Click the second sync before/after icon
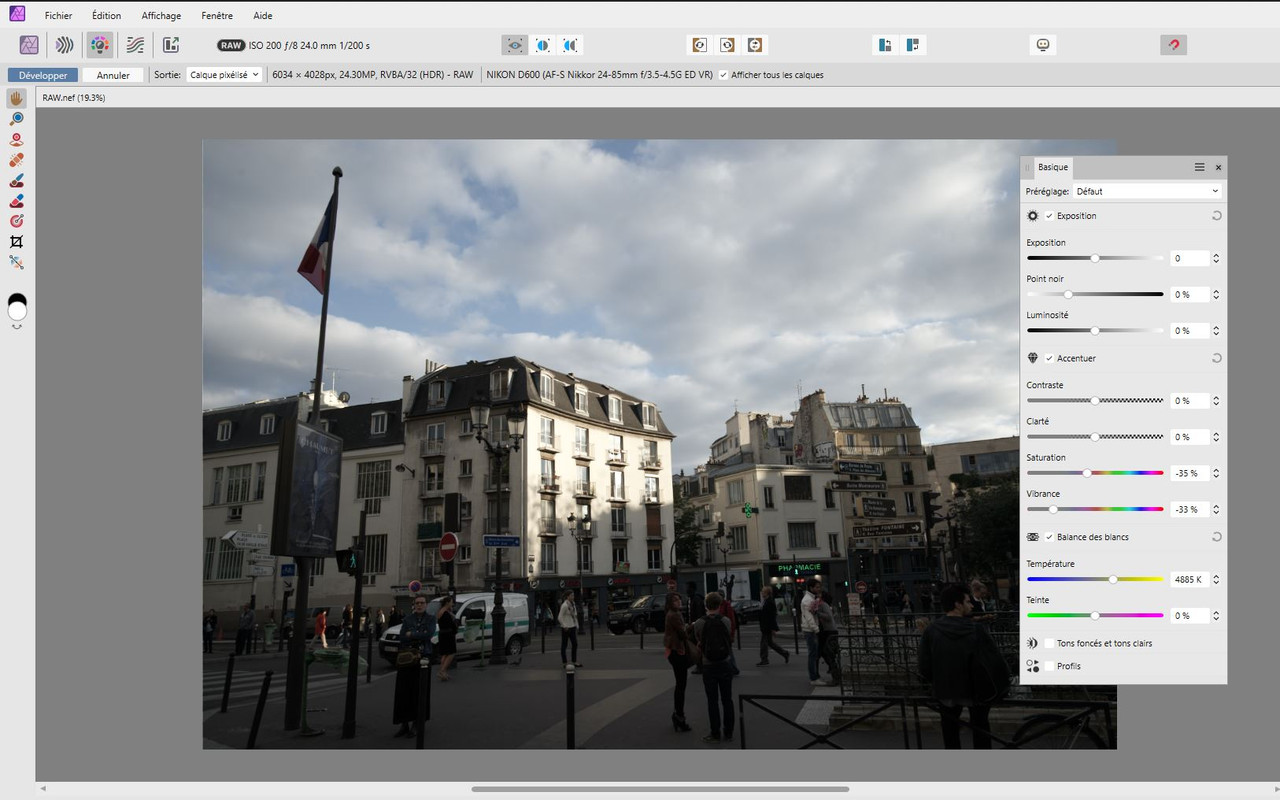 click(x=727, y=45)
